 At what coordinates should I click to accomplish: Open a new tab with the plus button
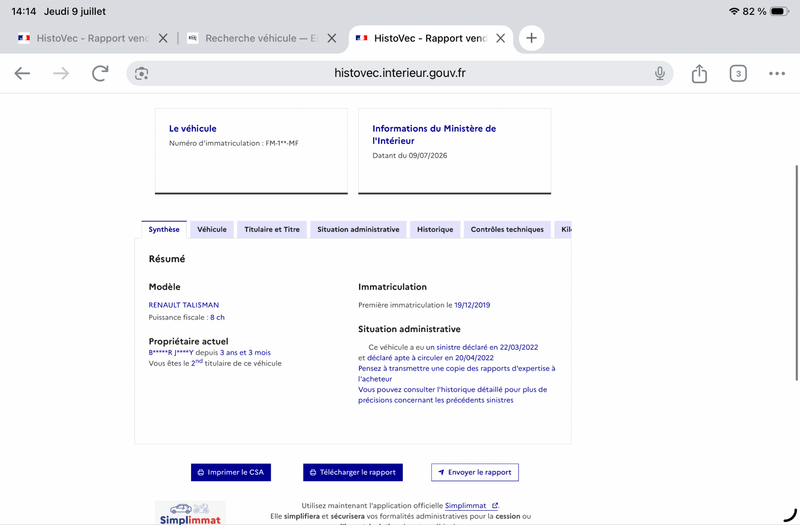pos(531,38)
